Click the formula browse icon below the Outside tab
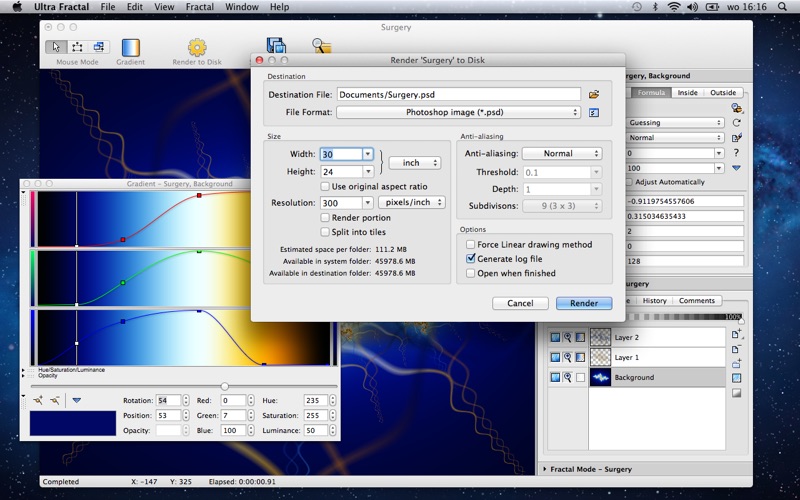Screen dimensions: 800x500 pyautogui.click(x=736, y=108)
